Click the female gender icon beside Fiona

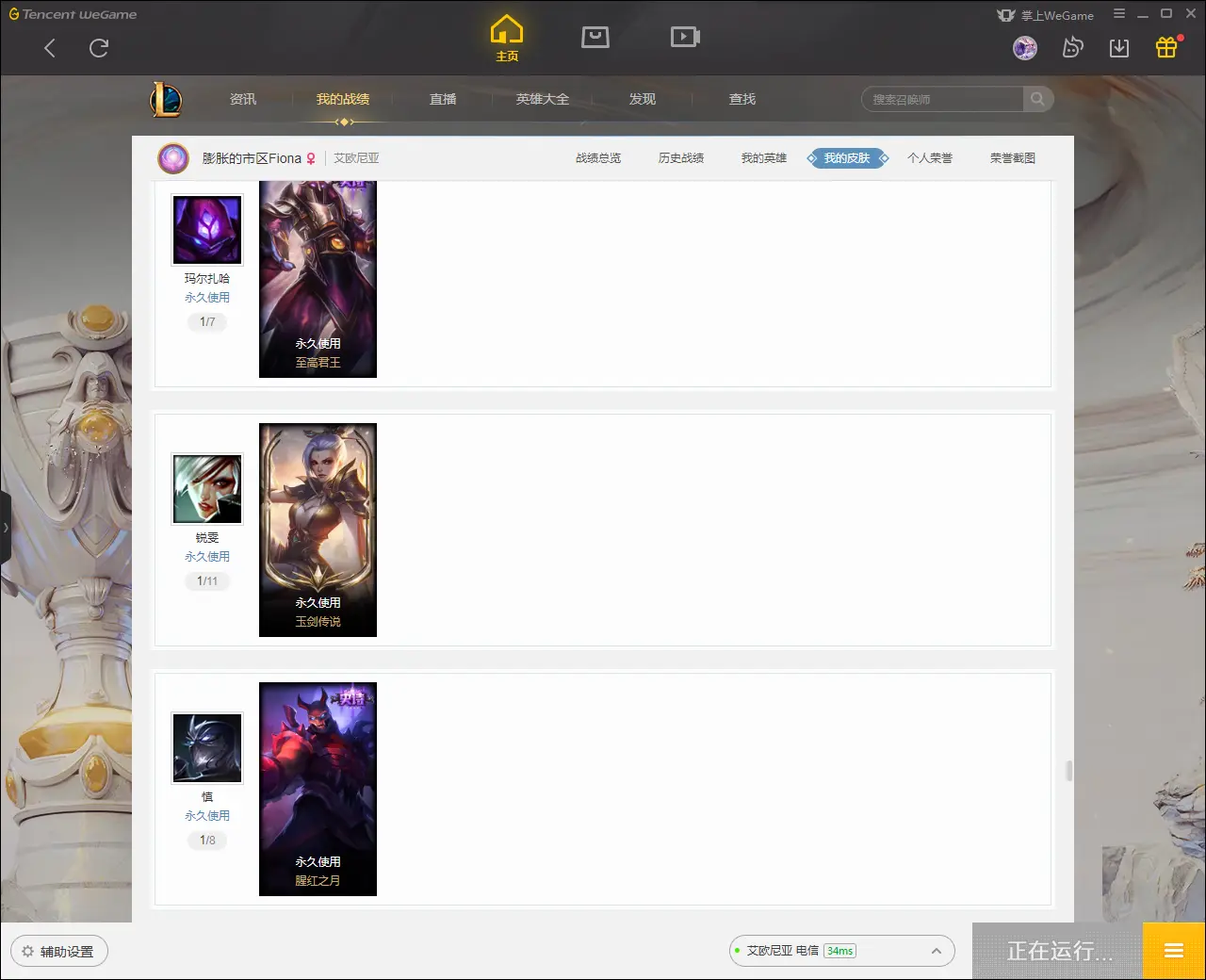point(311,158)
